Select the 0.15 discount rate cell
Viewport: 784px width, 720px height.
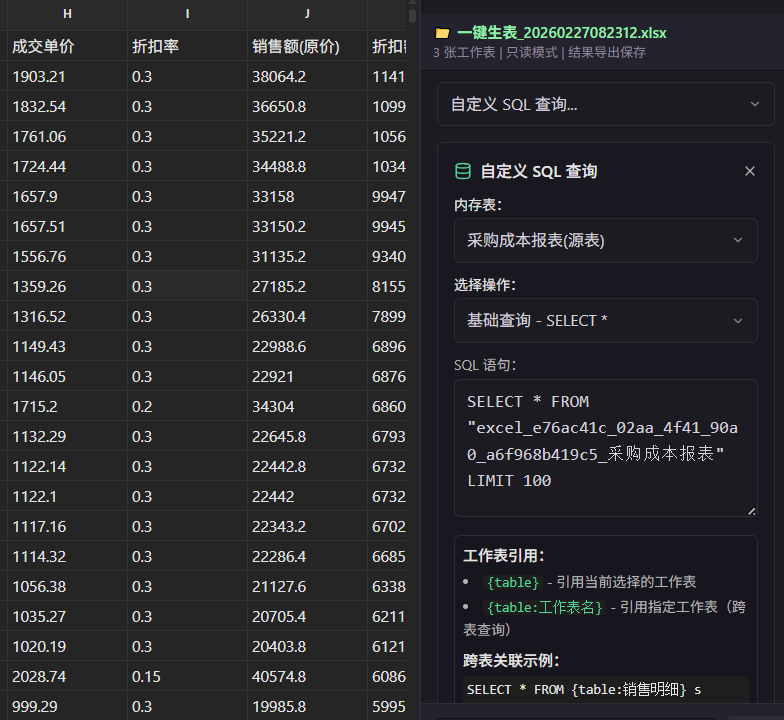pyautogui.click(x=188, y=676)
